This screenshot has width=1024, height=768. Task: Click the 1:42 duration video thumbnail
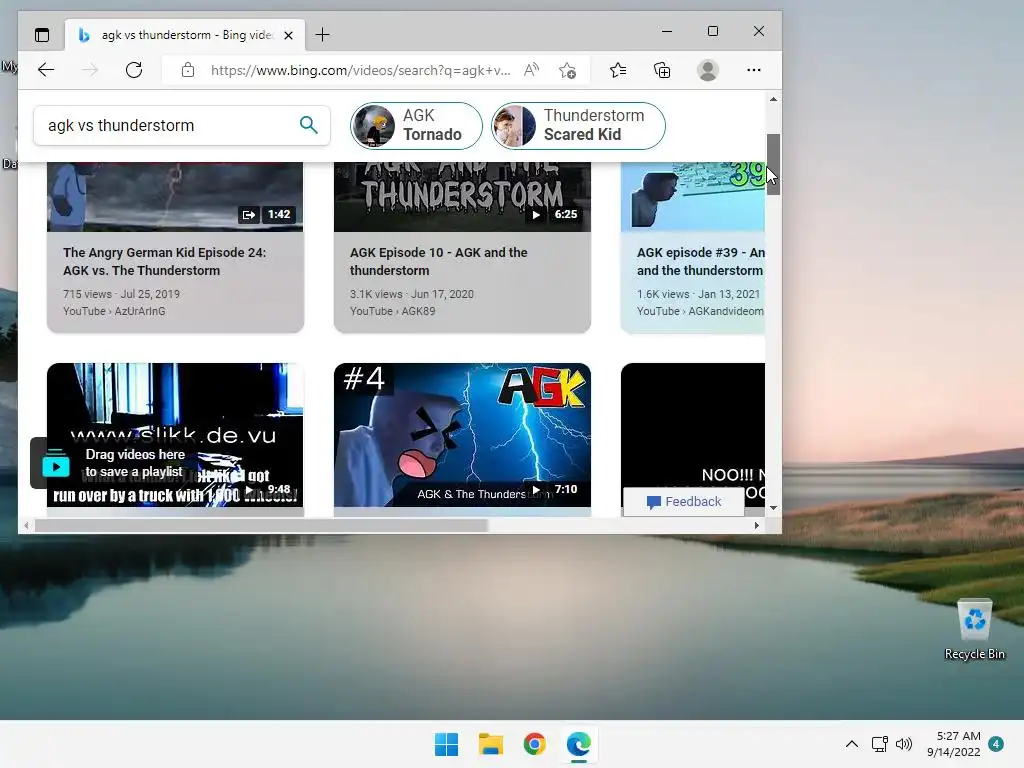(175, 197)
